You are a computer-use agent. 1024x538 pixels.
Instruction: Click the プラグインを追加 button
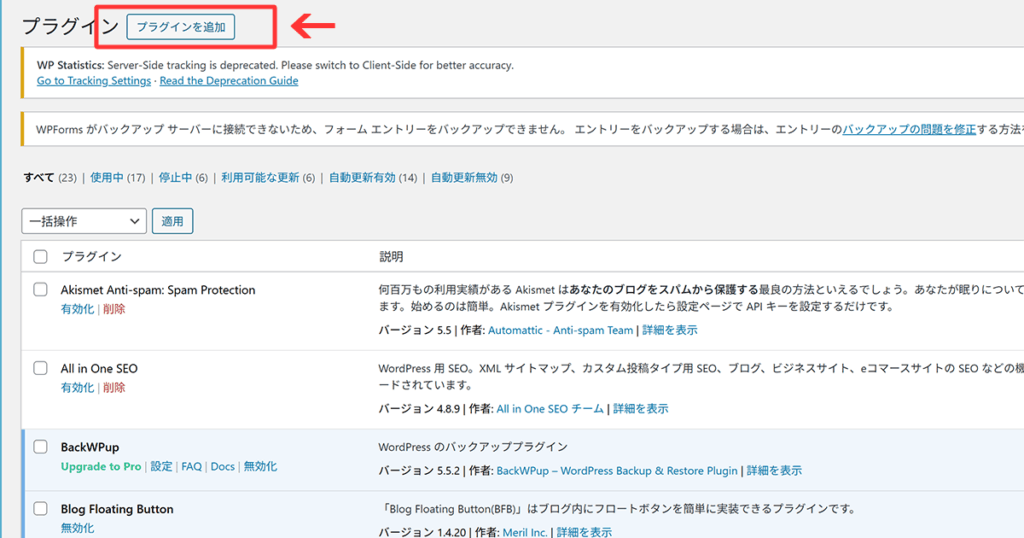click(181, 27)
